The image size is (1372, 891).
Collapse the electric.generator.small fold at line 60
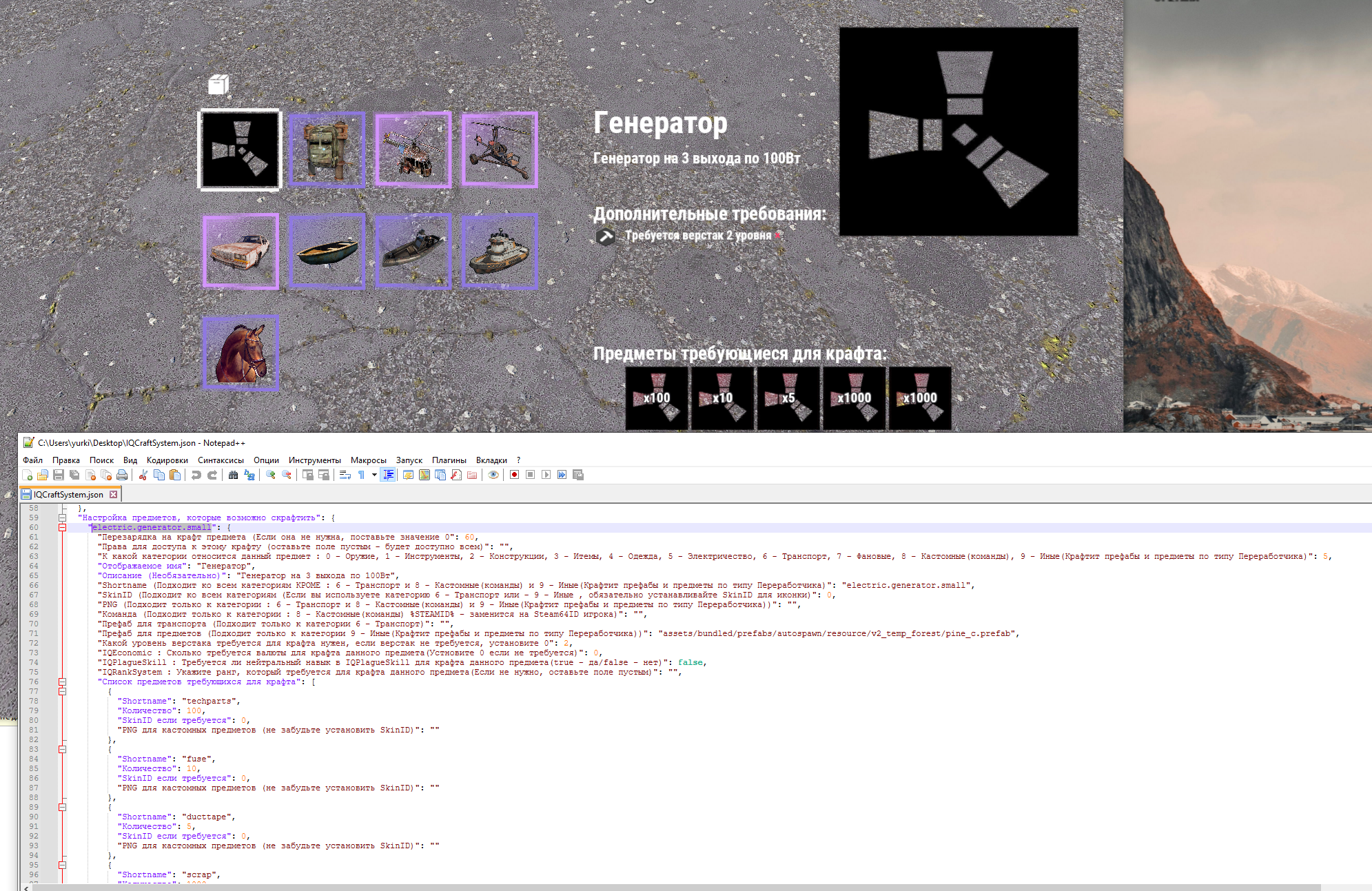pyautogui.click(x=62, y=527)
